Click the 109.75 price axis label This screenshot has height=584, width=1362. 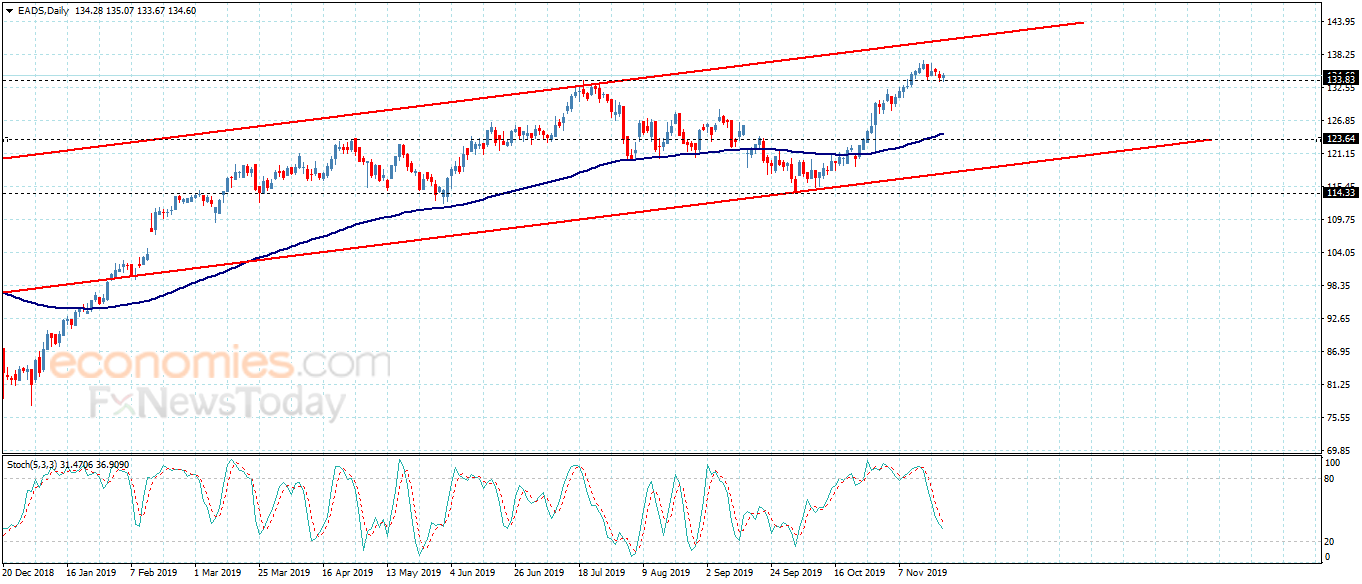[1340, 220]
